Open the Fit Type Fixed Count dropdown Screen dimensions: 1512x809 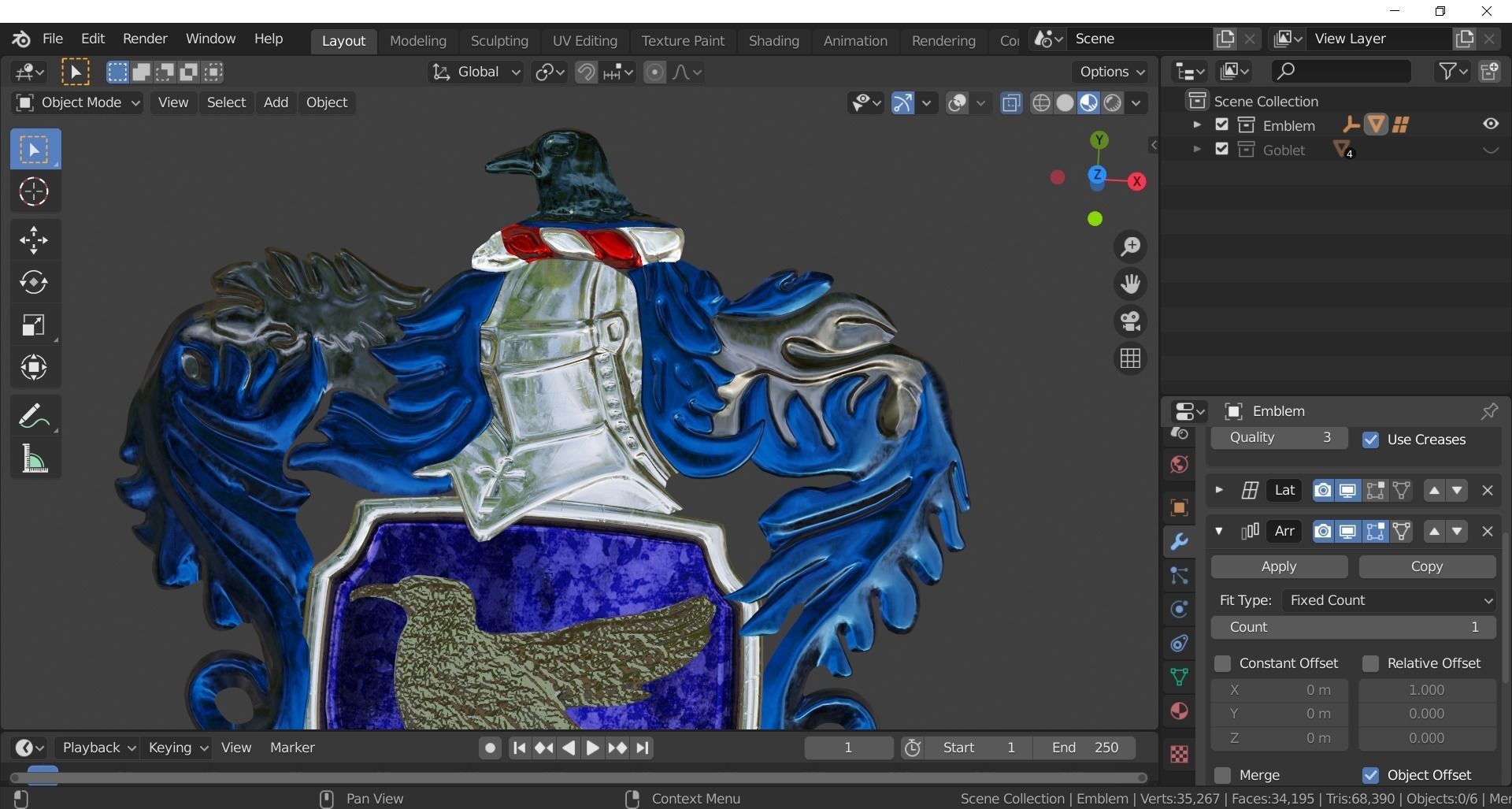click(1389, 600)
